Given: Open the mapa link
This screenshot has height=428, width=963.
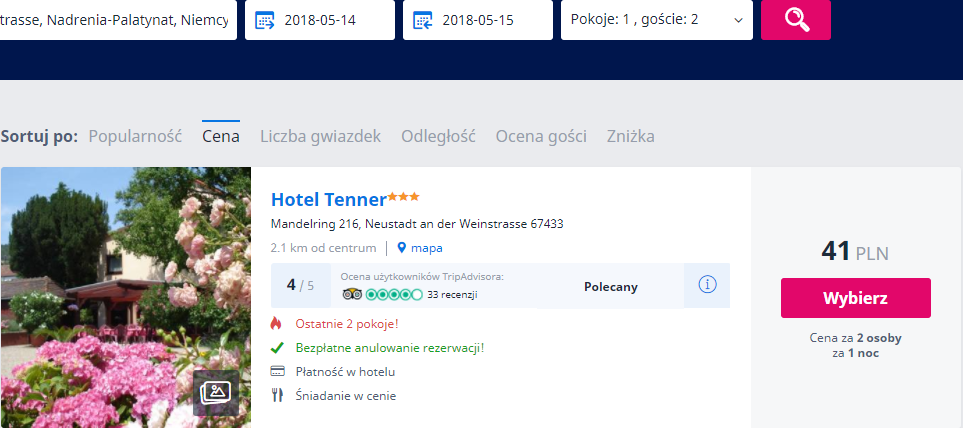Looking at the screenshot, I should tap(426, 248).
